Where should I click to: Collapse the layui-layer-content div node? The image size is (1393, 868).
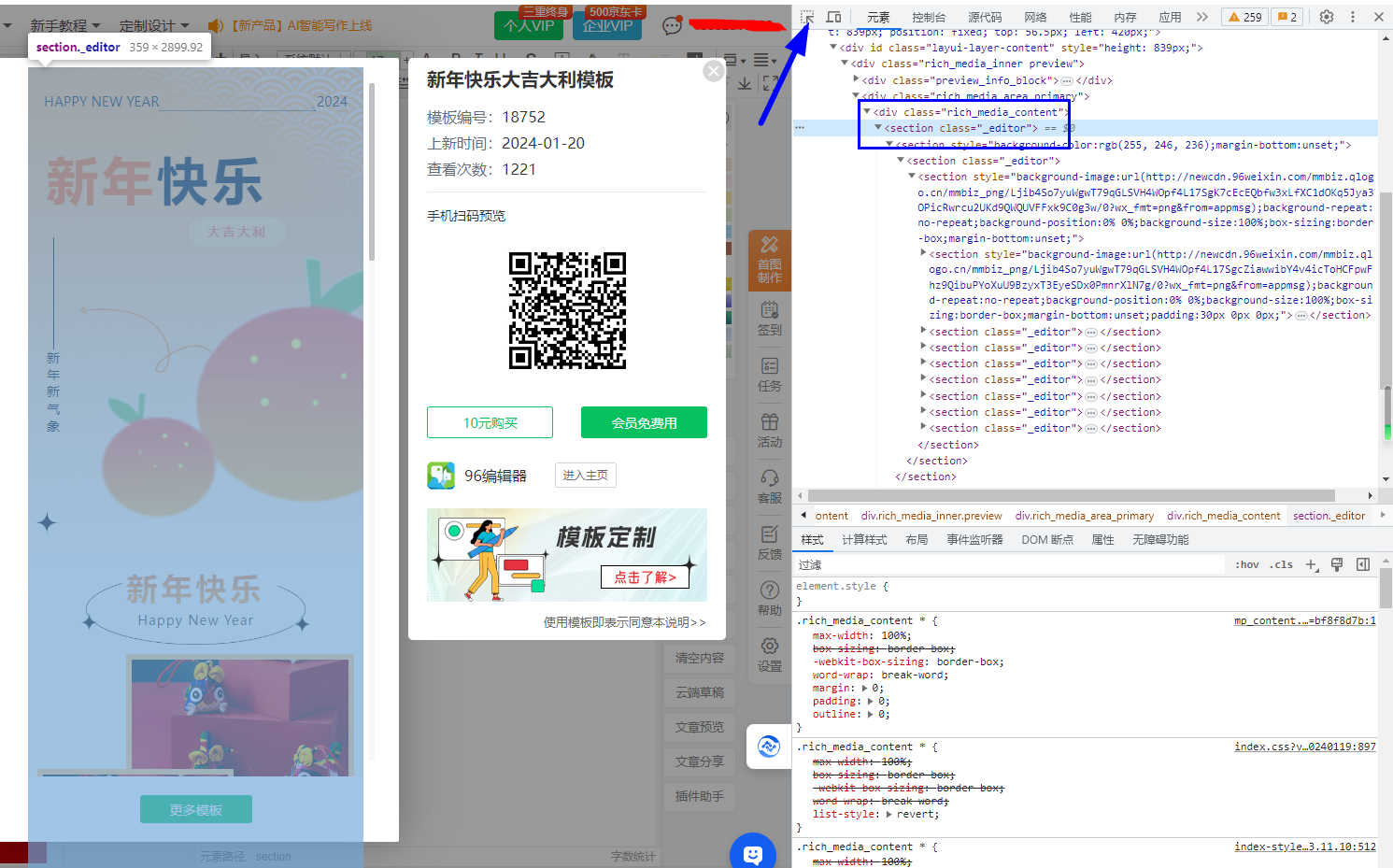click(x=833, y=47)
